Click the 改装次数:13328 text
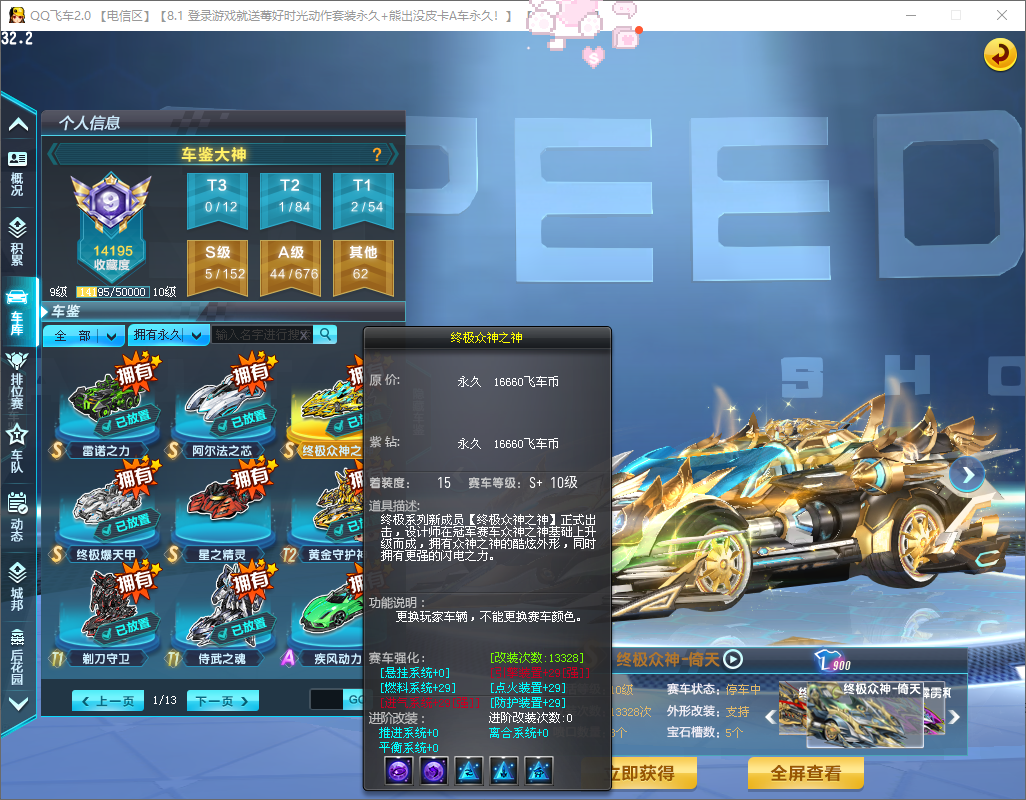This screenshot has width=1026, height=800. 537,657
